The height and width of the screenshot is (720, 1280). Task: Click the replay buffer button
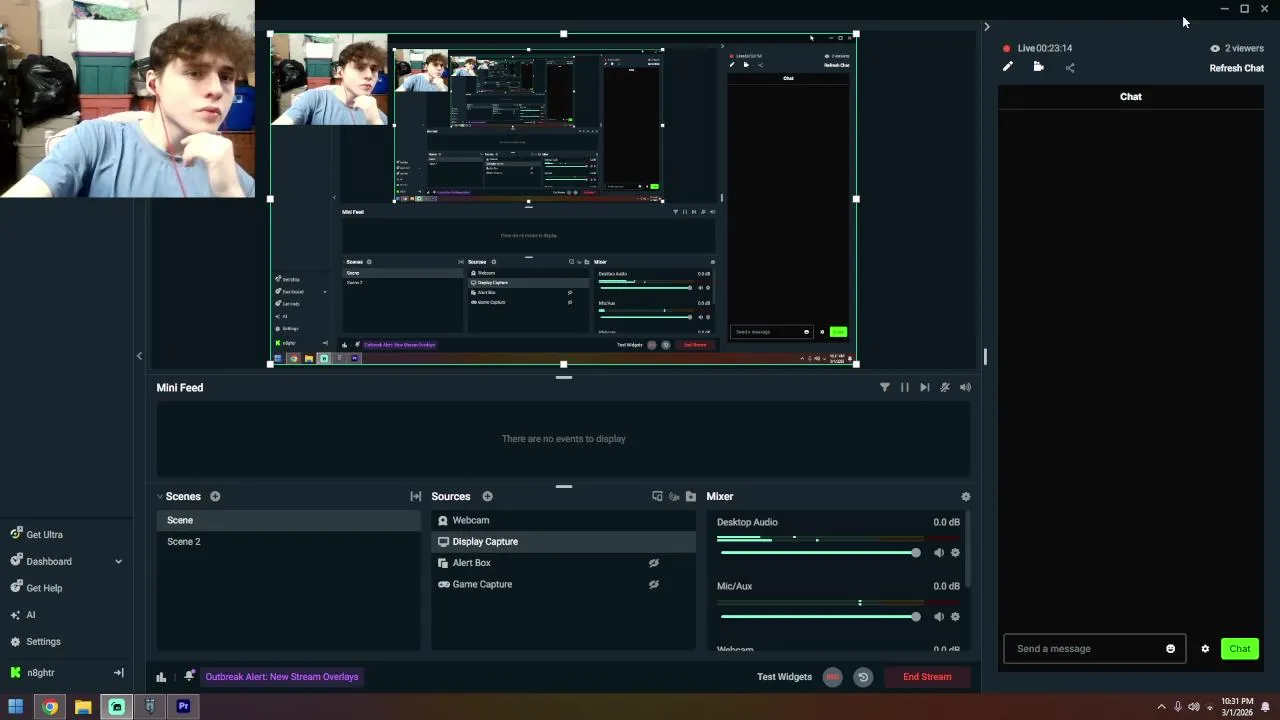[863, 677]
